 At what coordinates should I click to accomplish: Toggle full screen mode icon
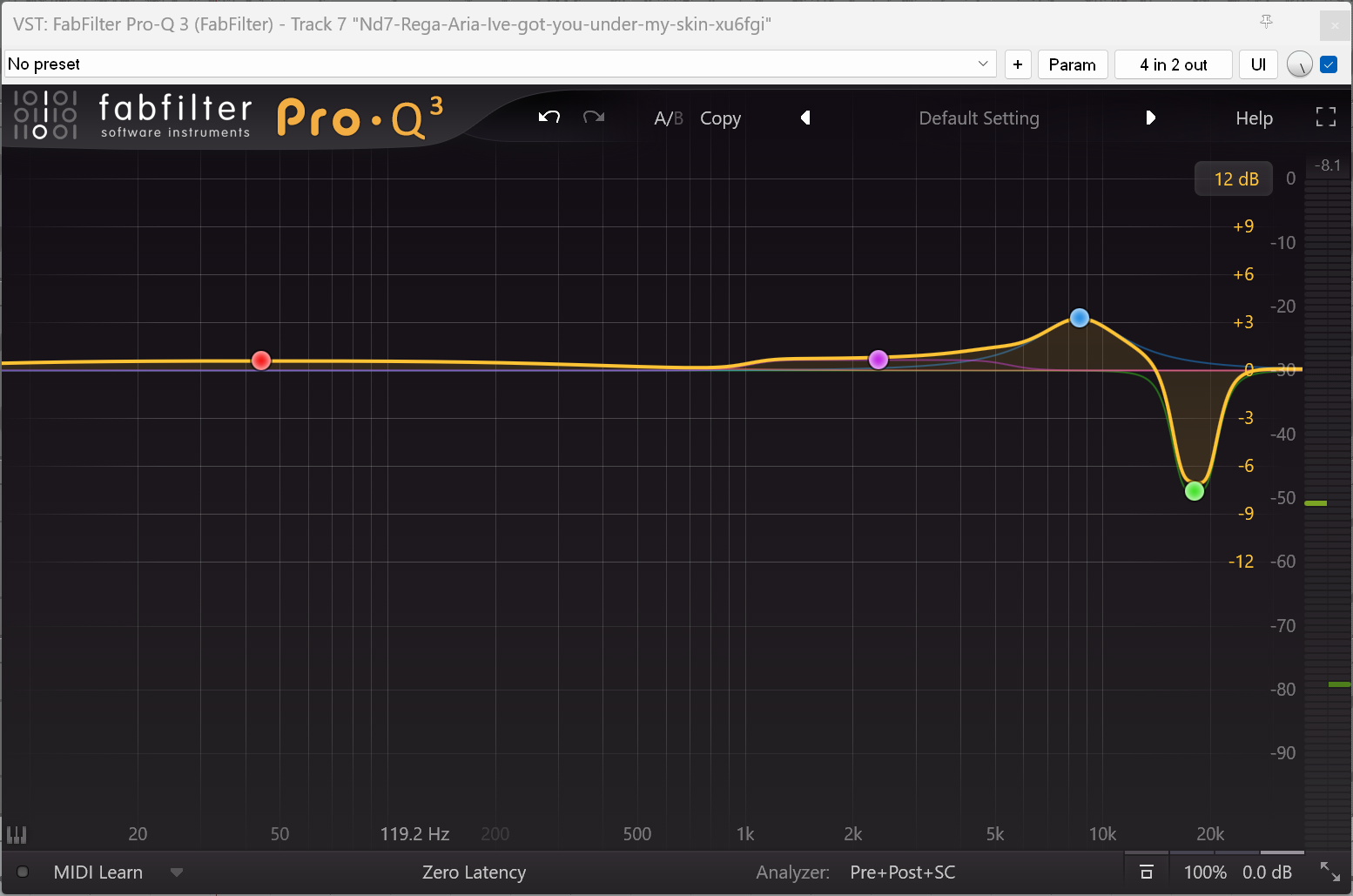click(1325, 118)
